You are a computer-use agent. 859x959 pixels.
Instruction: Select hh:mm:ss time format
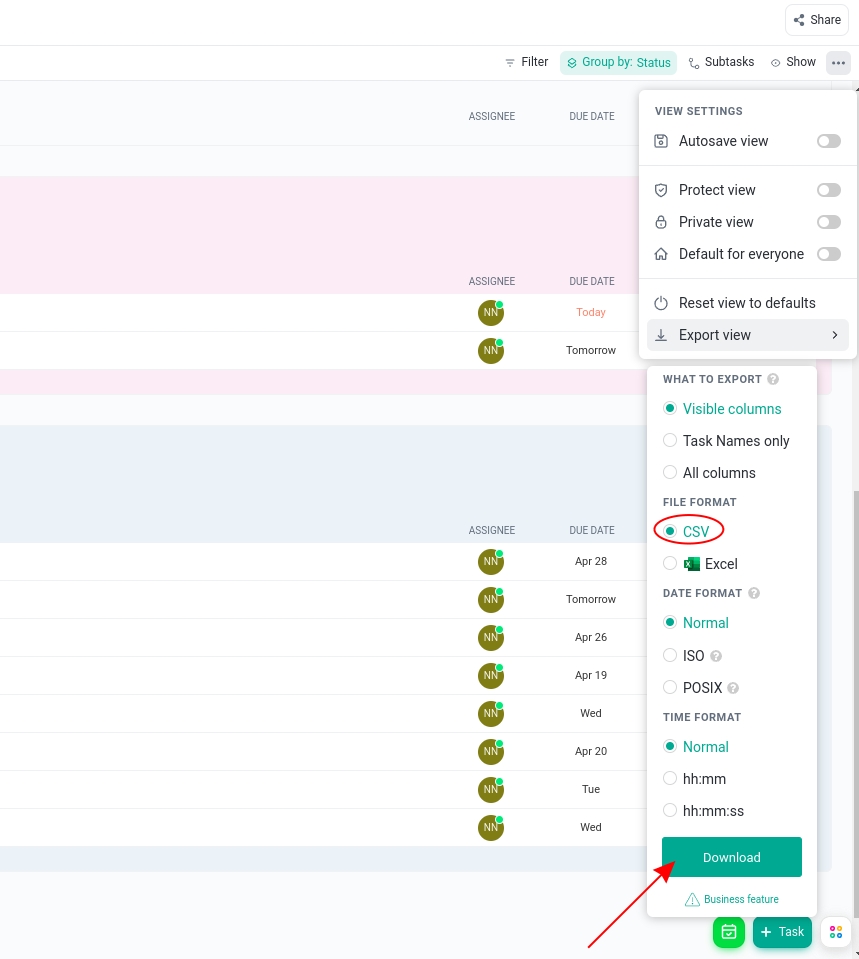coord(670,810)
